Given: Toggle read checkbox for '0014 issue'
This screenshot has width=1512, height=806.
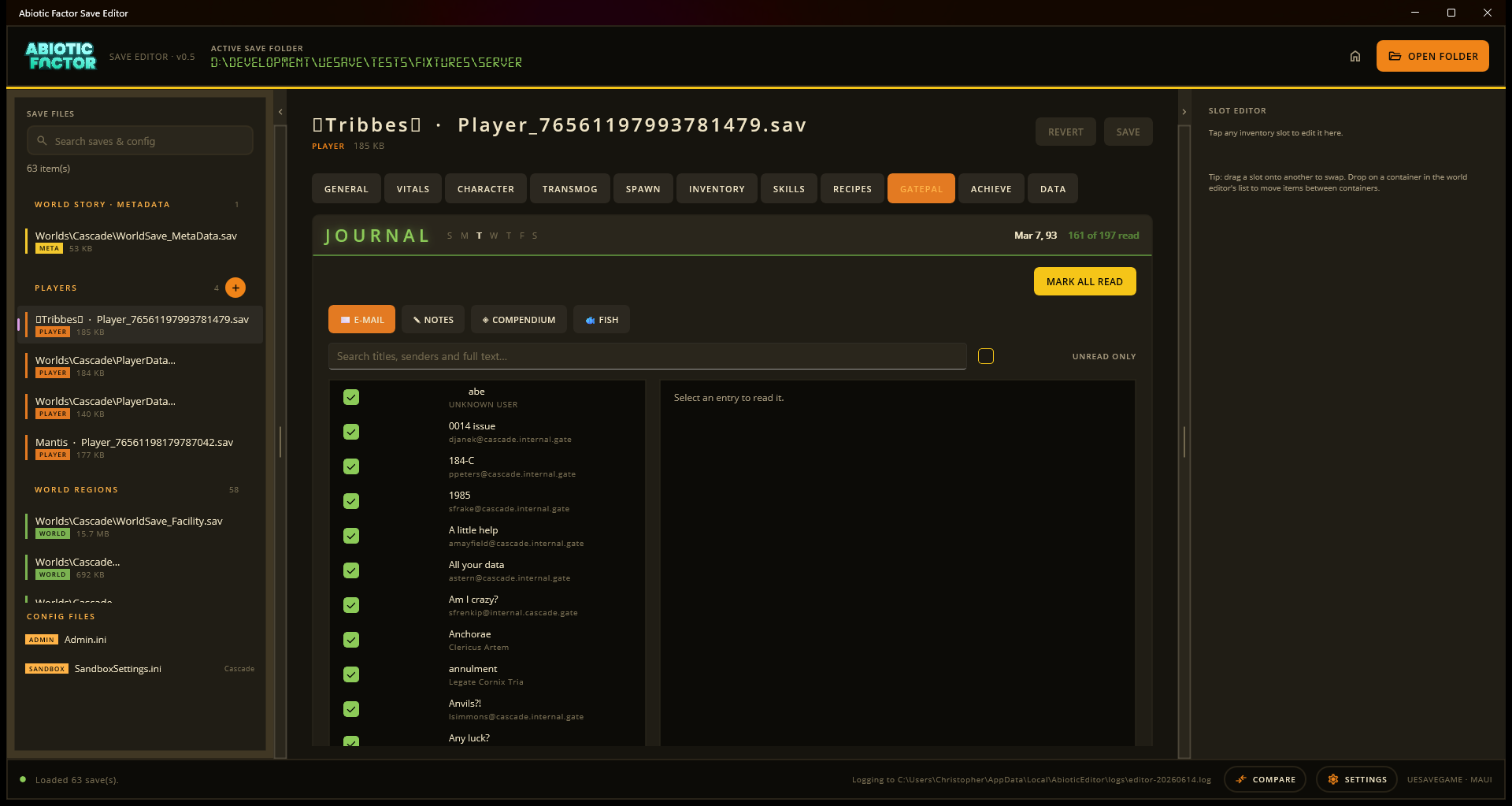Looking at the screenshot, I should point(351,432).
